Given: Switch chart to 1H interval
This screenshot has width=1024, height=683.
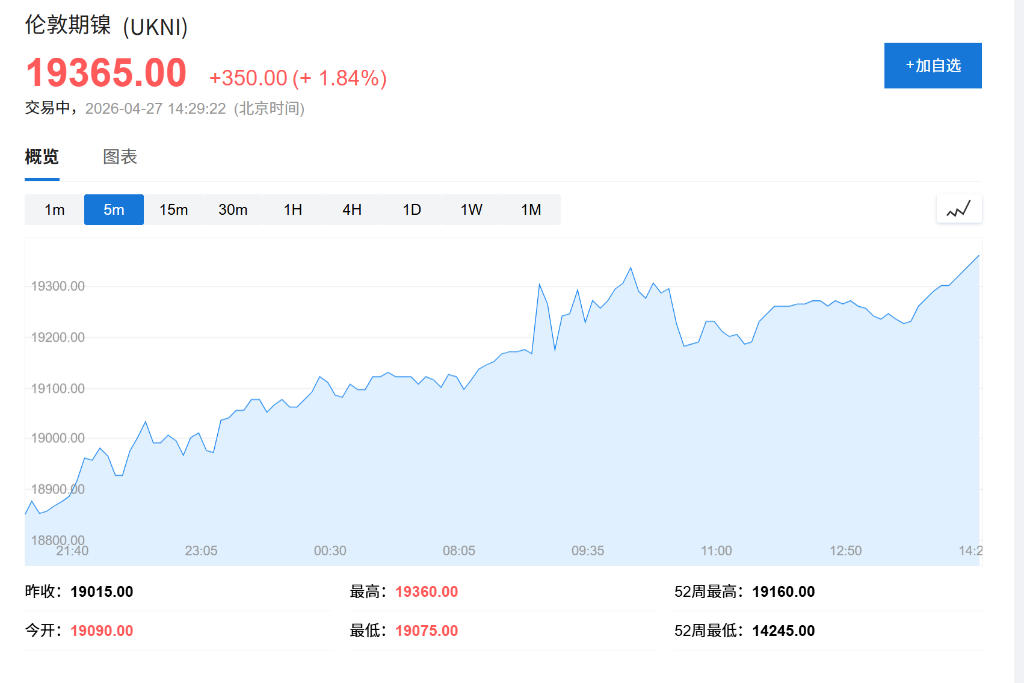Looking at the screenshot, I should coord(292,210).
